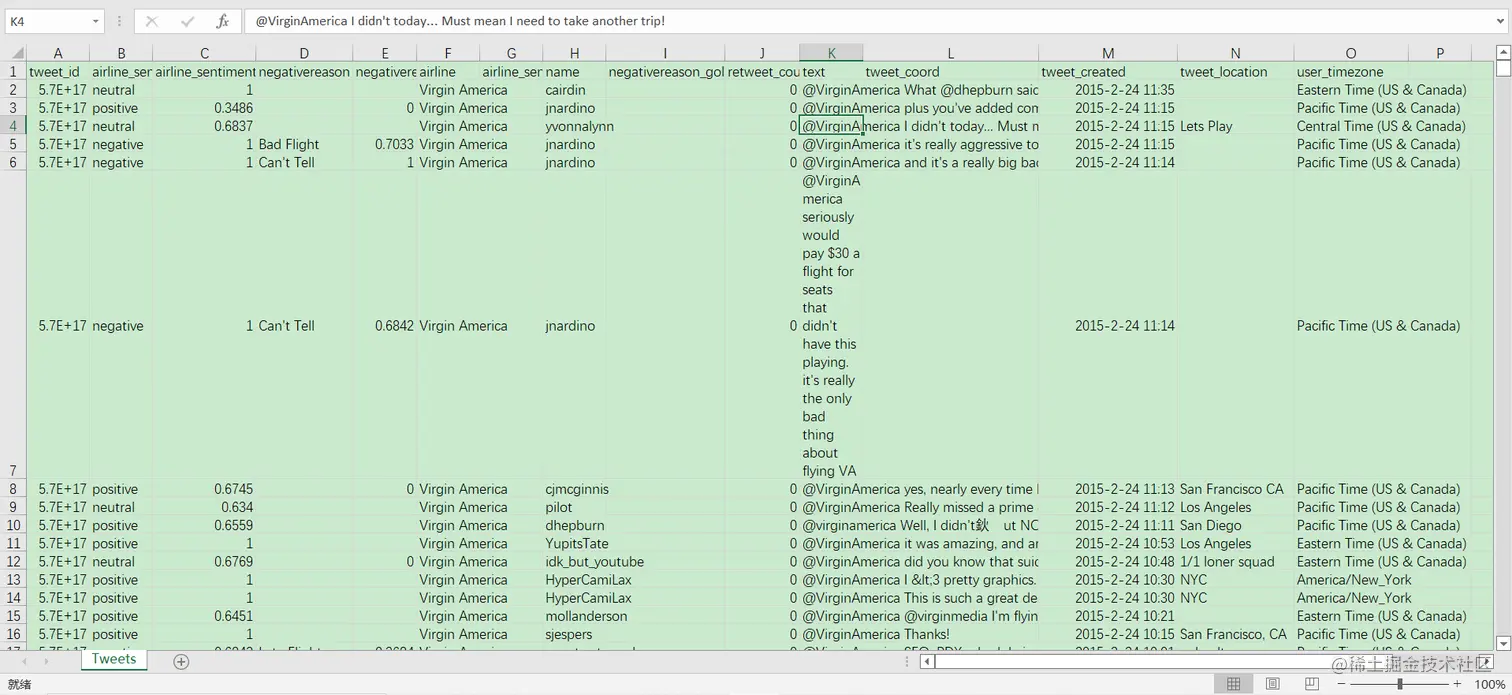Click the Cancel (X) formula bar icon
This screenshot has height=695, width=1512.
(152, 21)
